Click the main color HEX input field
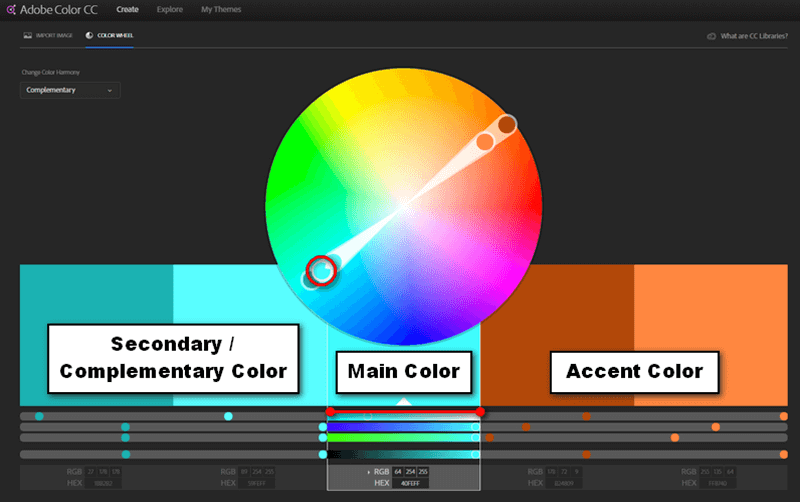Screen dimensions: 800x502 click(411, 482)
